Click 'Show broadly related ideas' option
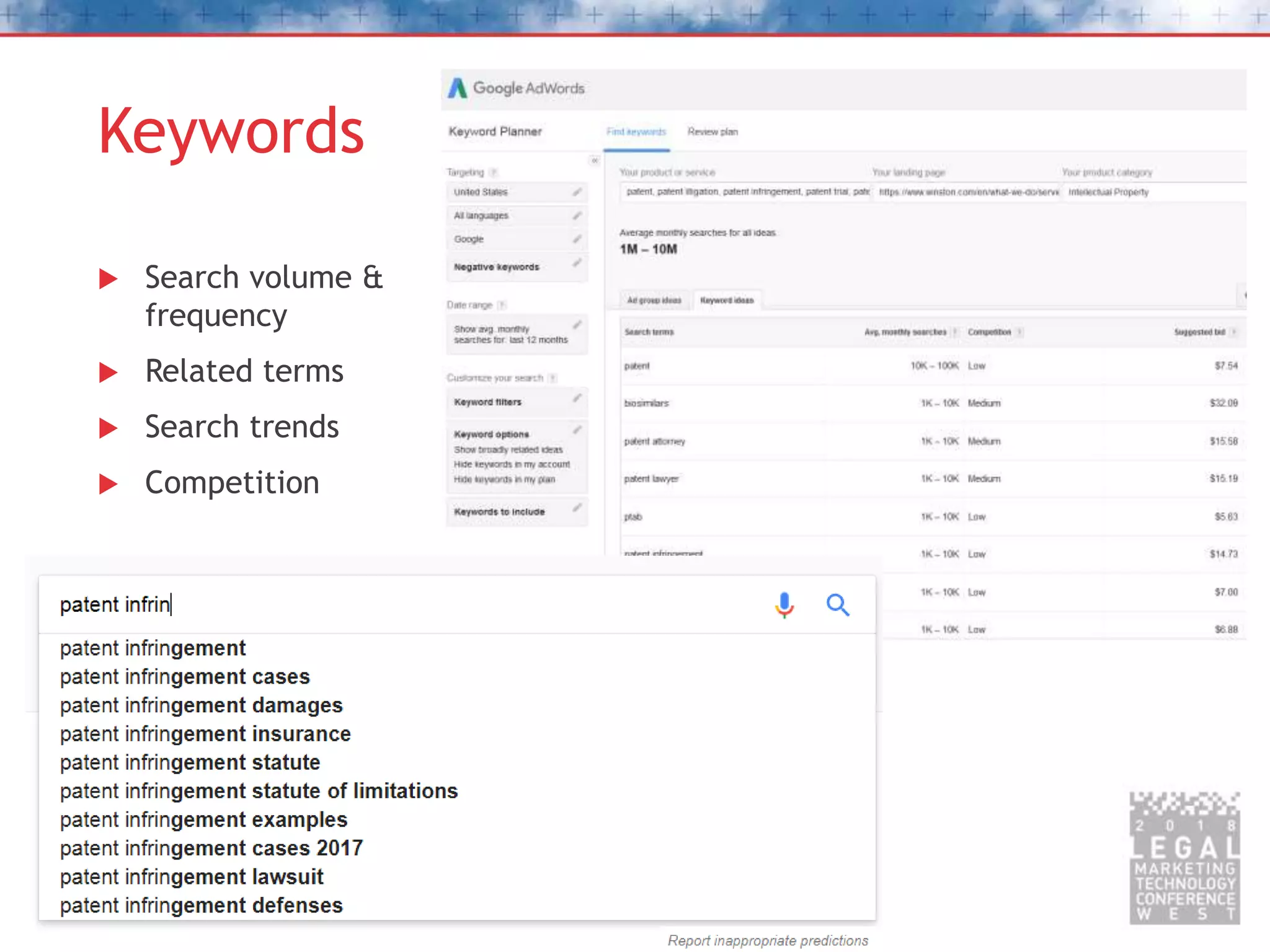 click(508, 450)
